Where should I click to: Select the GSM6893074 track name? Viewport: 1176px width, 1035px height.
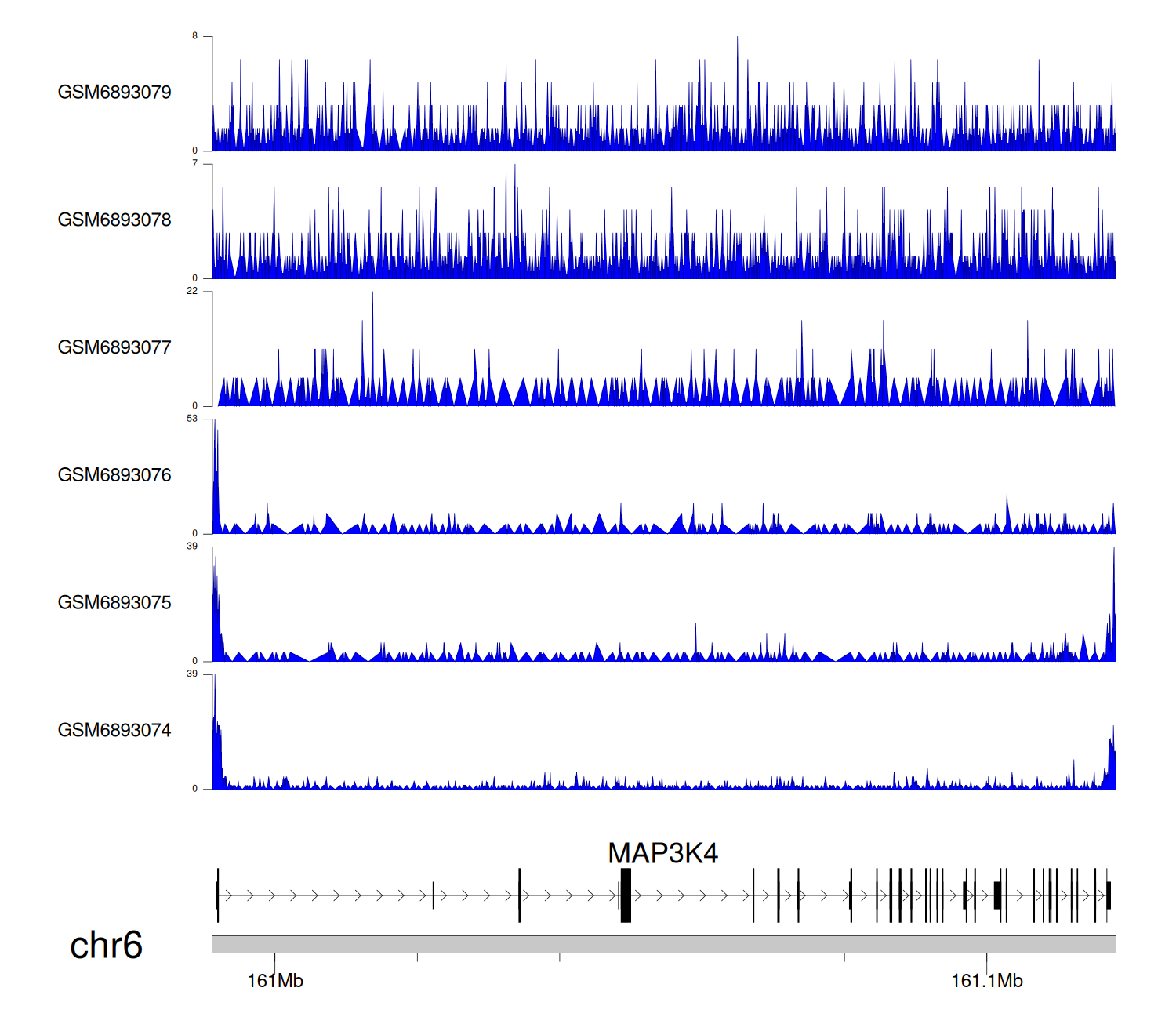pyautogui.click(x=114, y=731)
